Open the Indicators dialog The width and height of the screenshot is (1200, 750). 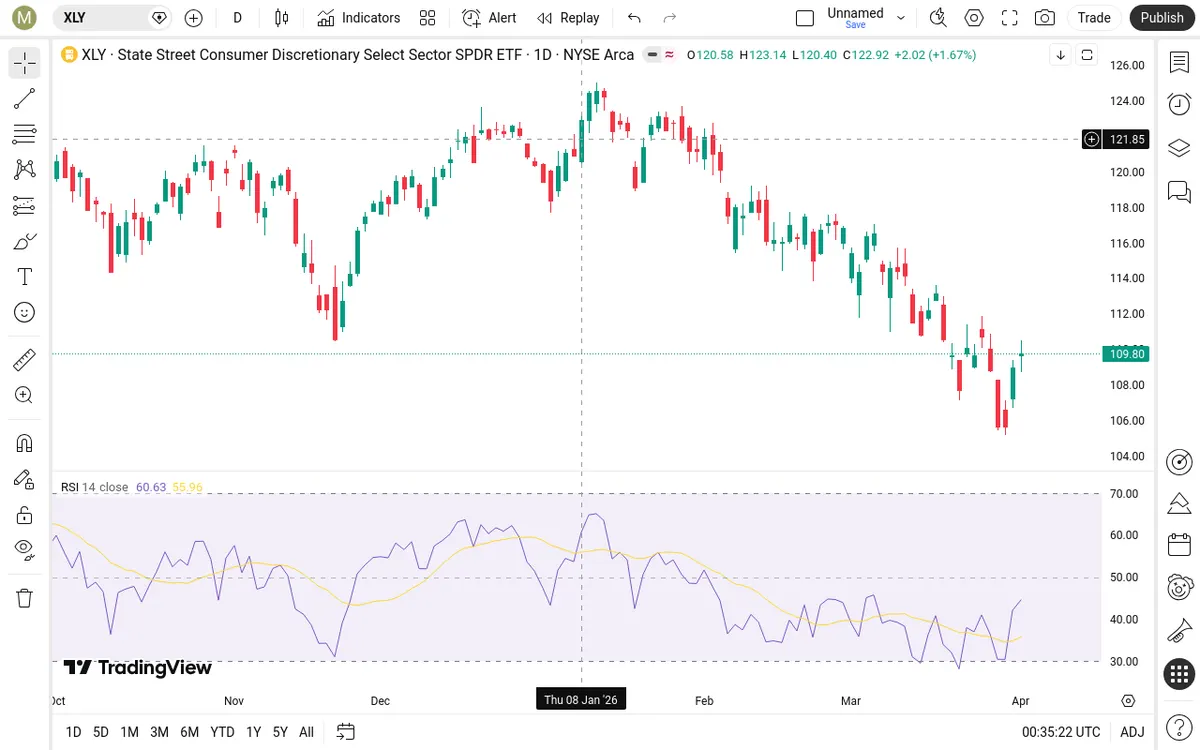(359, 18)
